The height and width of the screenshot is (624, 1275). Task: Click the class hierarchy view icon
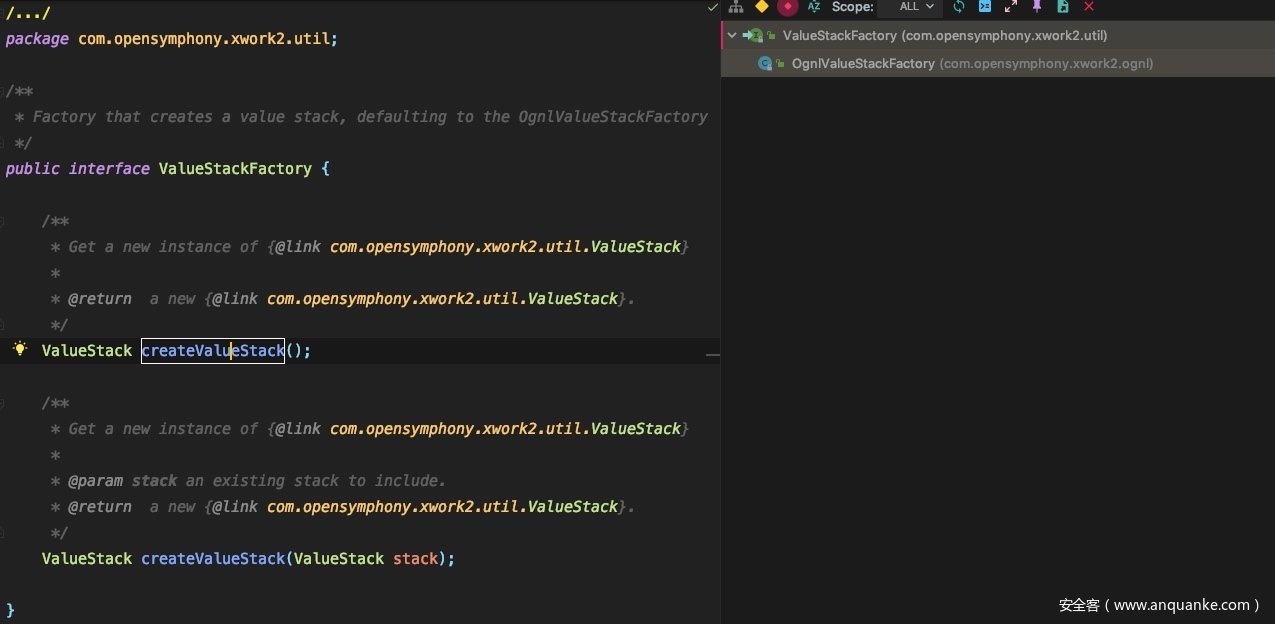click(x=736, y=7)
